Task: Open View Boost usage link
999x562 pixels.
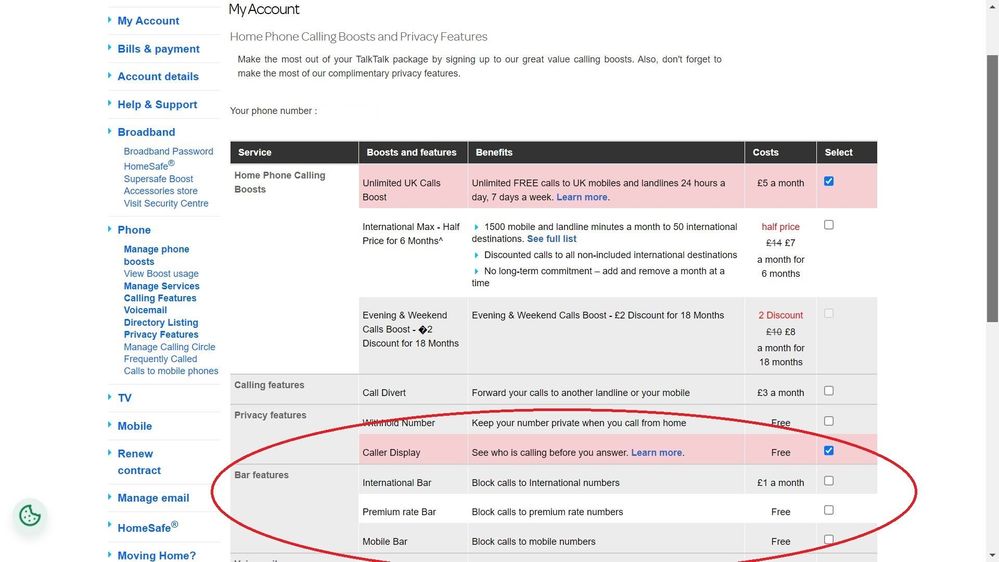Action: (161, 273)
